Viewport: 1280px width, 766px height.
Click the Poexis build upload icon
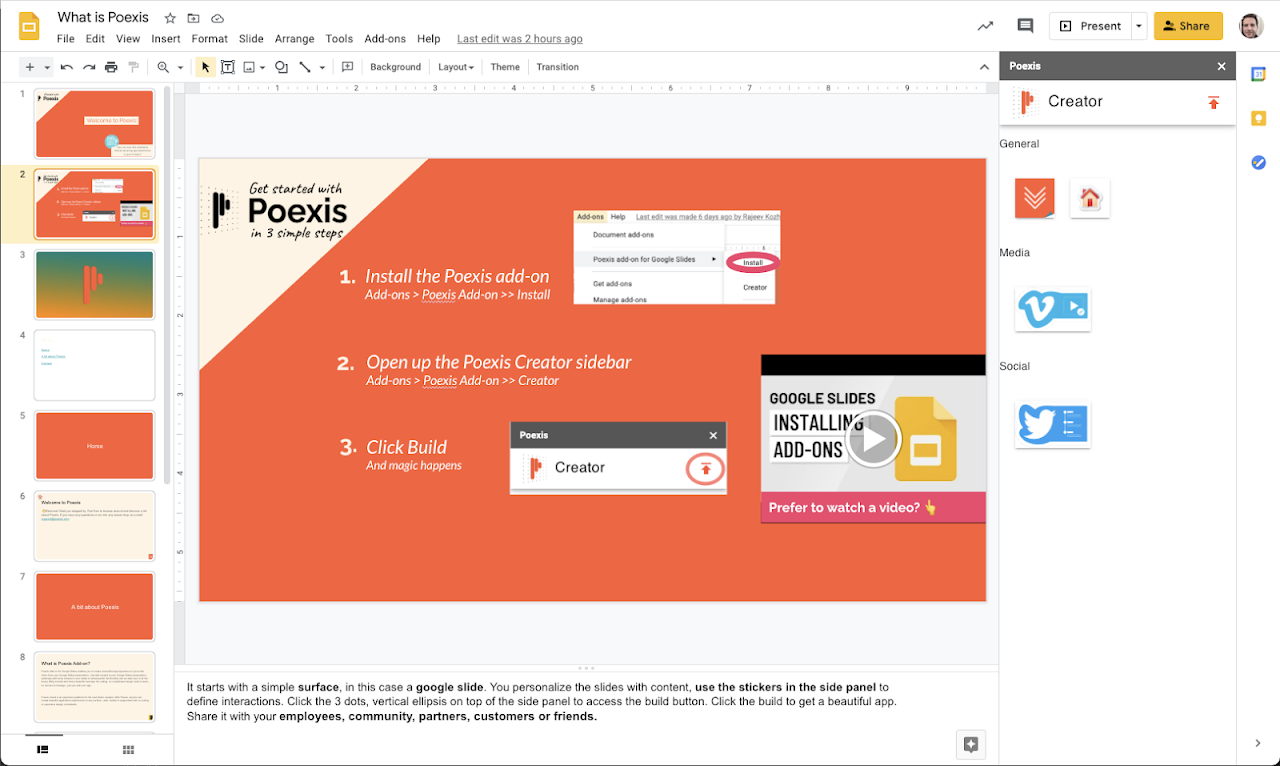click(1213, 102)
